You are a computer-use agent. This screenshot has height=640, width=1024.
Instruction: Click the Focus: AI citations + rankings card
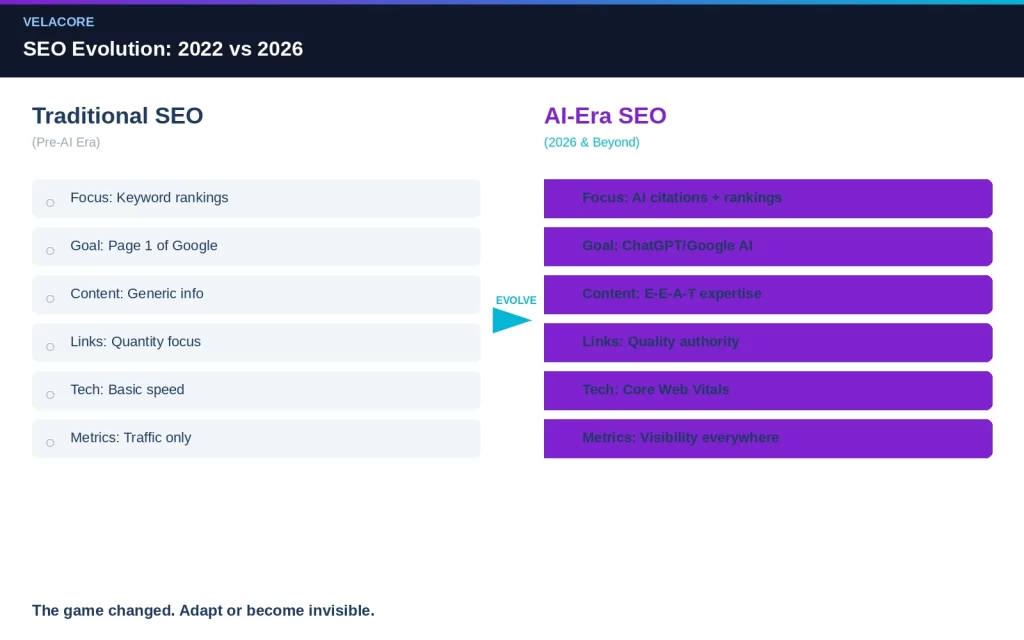[x=768, y=199]
